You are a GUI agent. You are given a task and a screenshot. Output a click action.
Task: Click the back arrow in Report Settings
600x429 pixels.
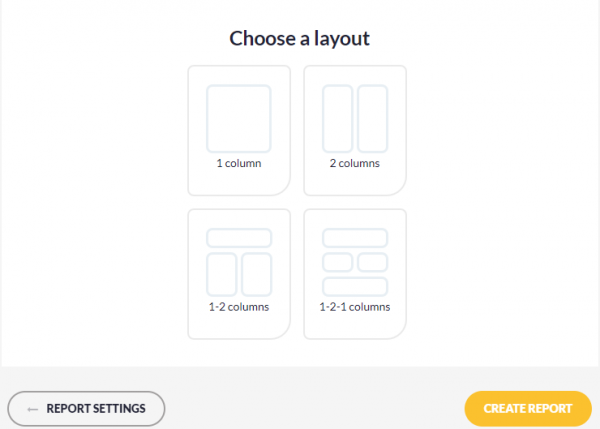click(33, 409)
